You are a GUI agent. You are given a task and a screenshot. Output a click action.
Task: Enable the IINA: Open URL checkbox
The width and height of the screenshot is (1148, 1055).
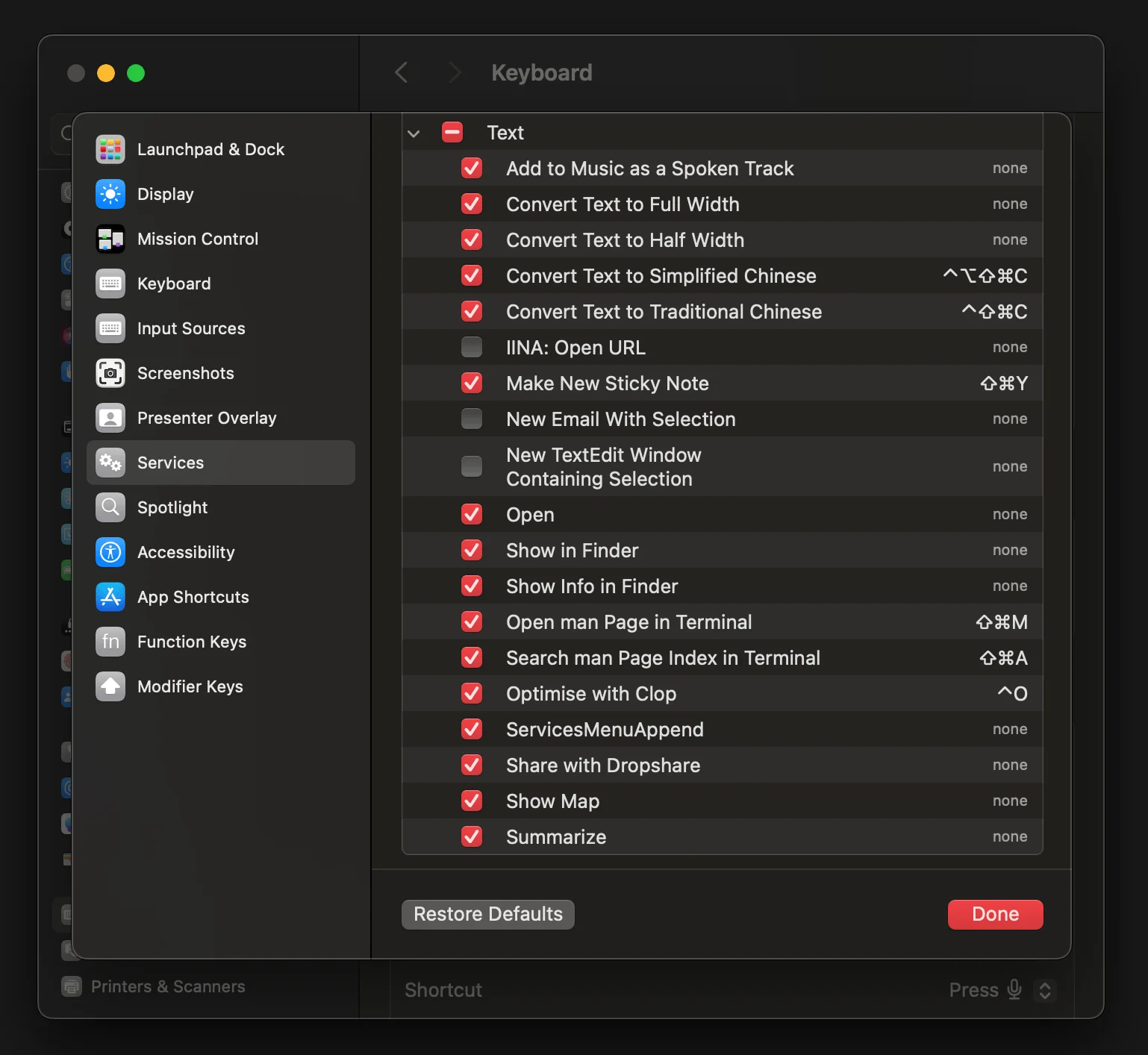point(472,348)
